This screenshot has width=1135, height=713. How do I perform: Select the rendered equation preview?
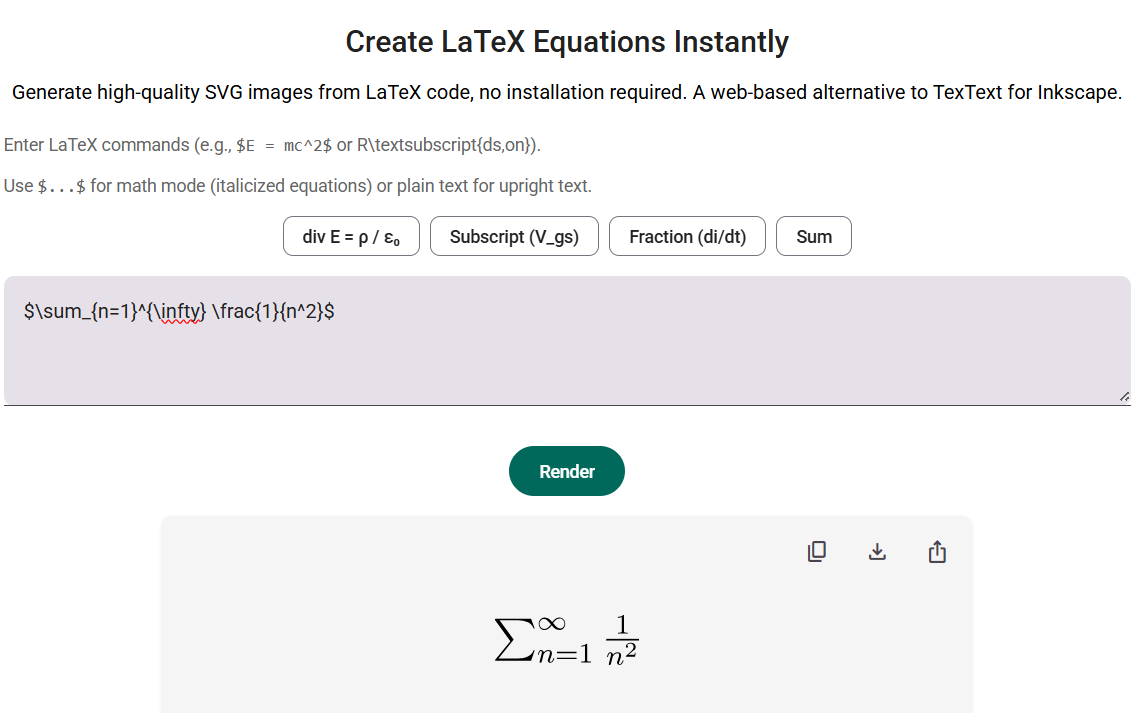(567, 637)
